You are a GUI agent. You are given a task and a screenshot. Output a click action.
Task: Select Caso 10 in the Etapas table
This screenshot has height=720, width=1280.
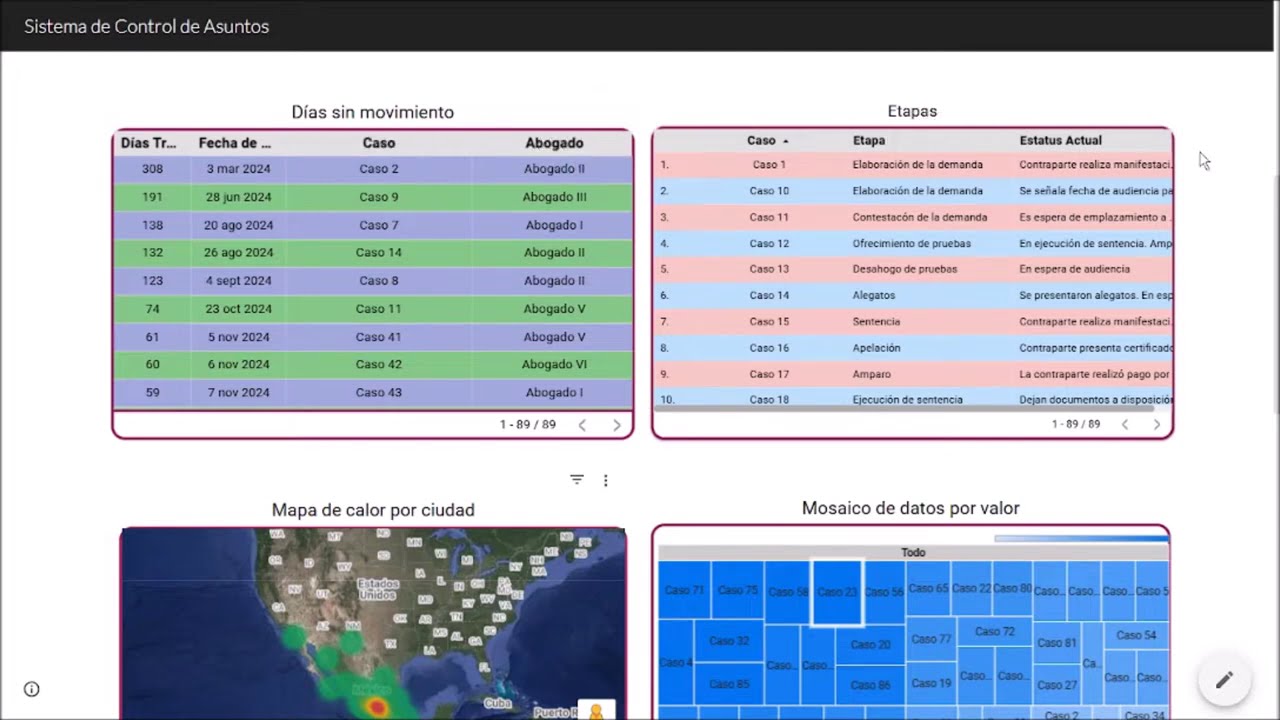(x=769, y=191)
